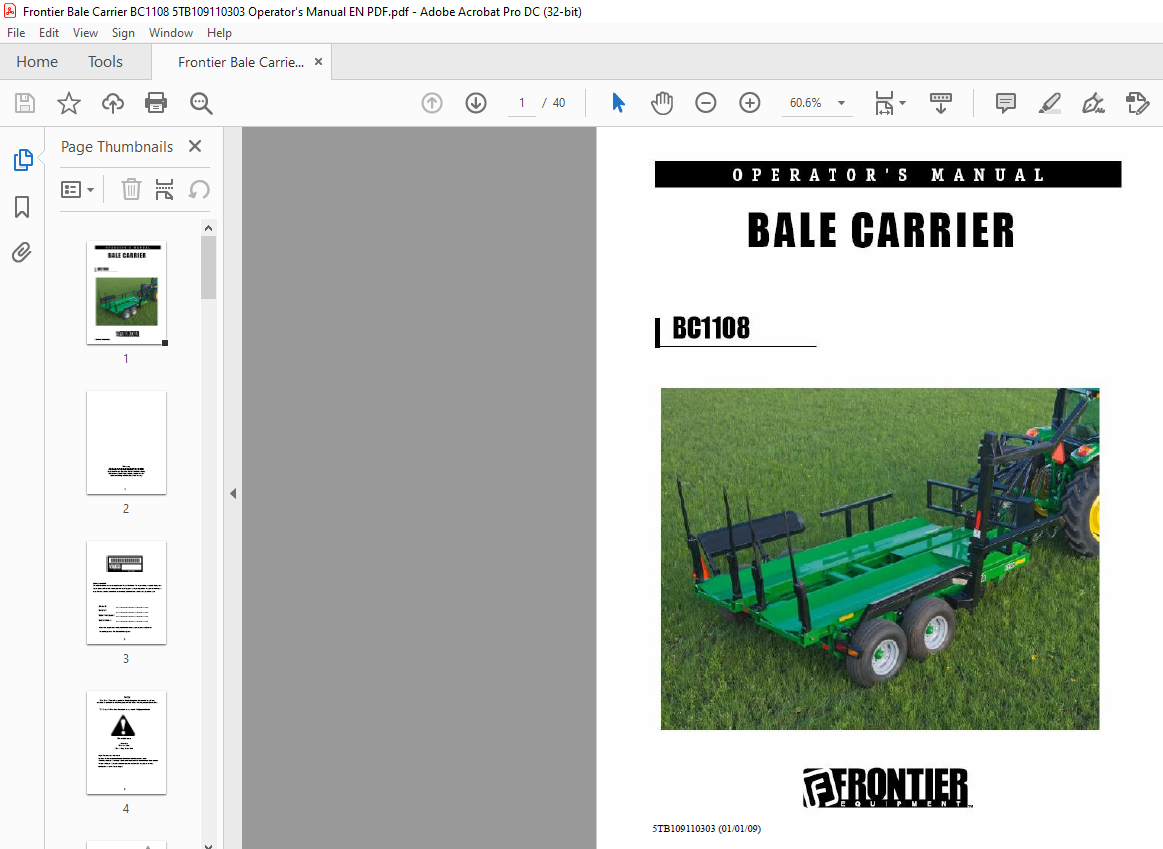Image resolution: width=1163 pixels, height=849 pixels.
Task: Open the Window menu
Action: 171,33
